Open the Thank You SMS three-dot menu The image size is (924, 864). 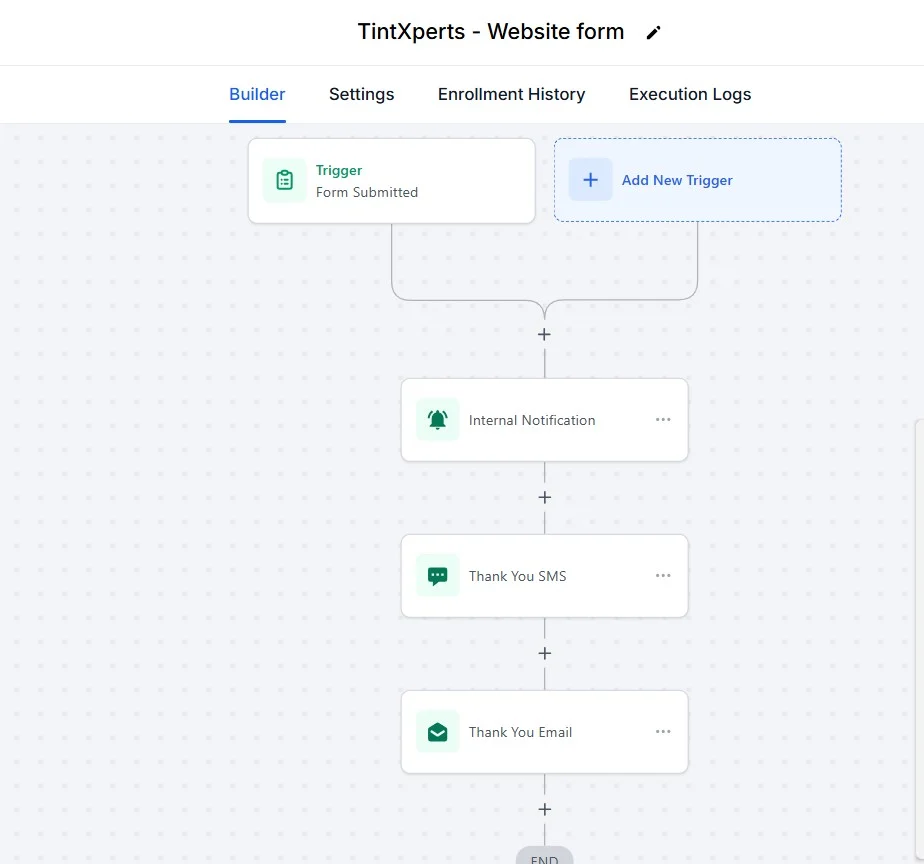pos(663,575)
